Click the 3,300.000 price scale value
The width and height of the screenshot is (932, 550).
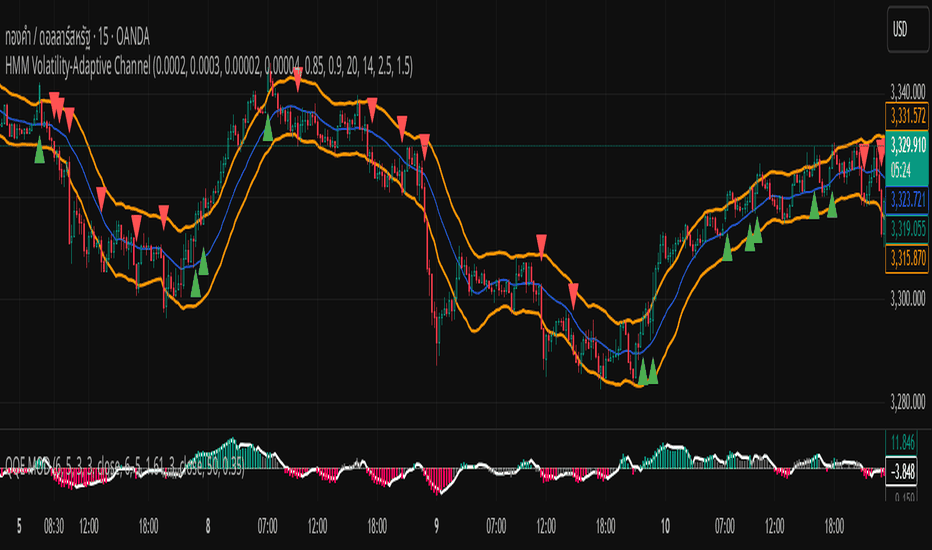(x=908, y=298)
